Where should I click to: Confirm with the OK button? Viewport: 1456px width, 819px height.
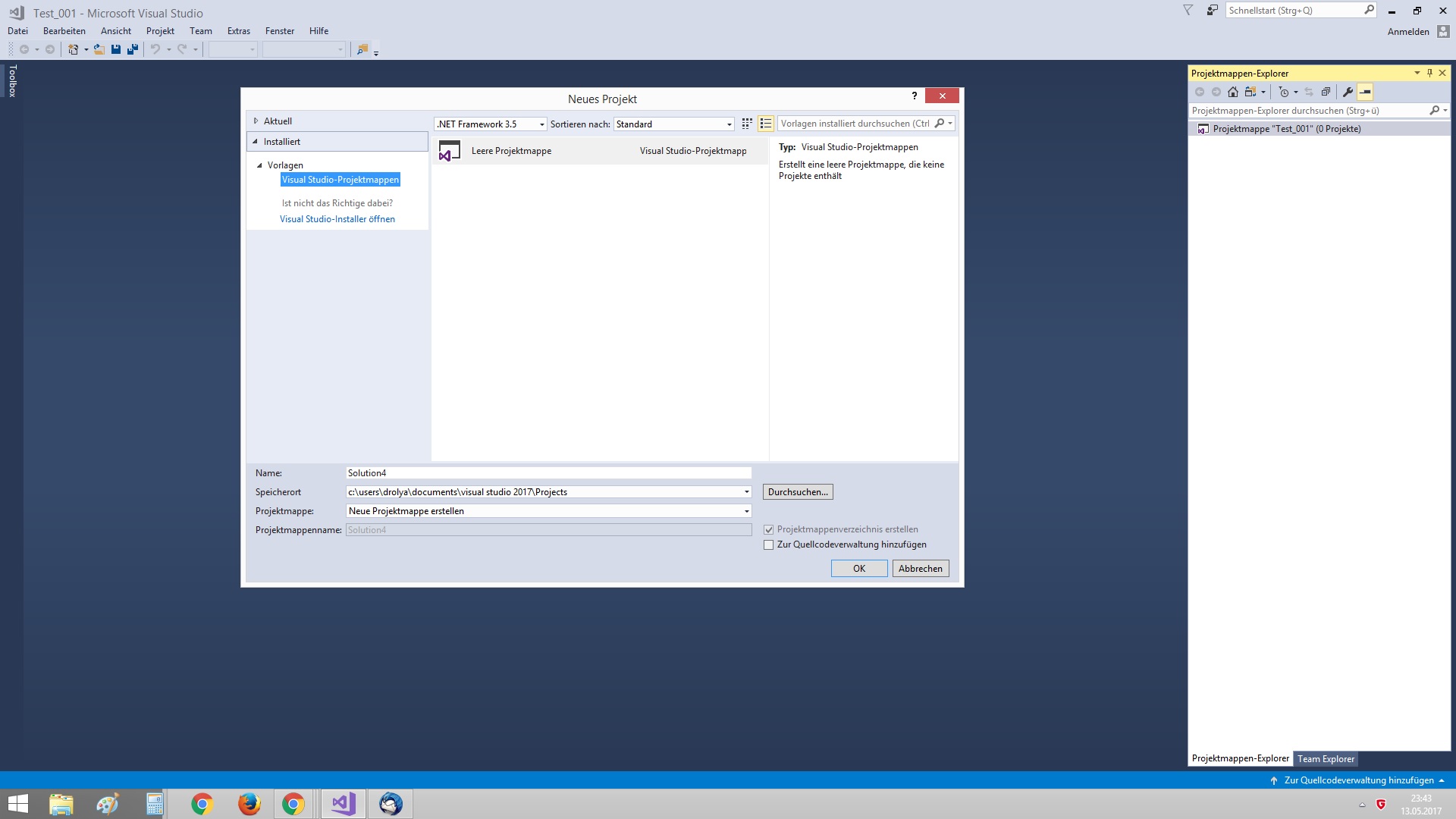[x=859, y=569]
